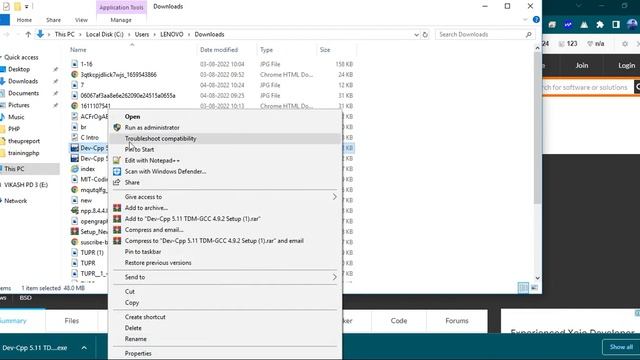Click Show all in the browser download bar

[x=621, y=347]
